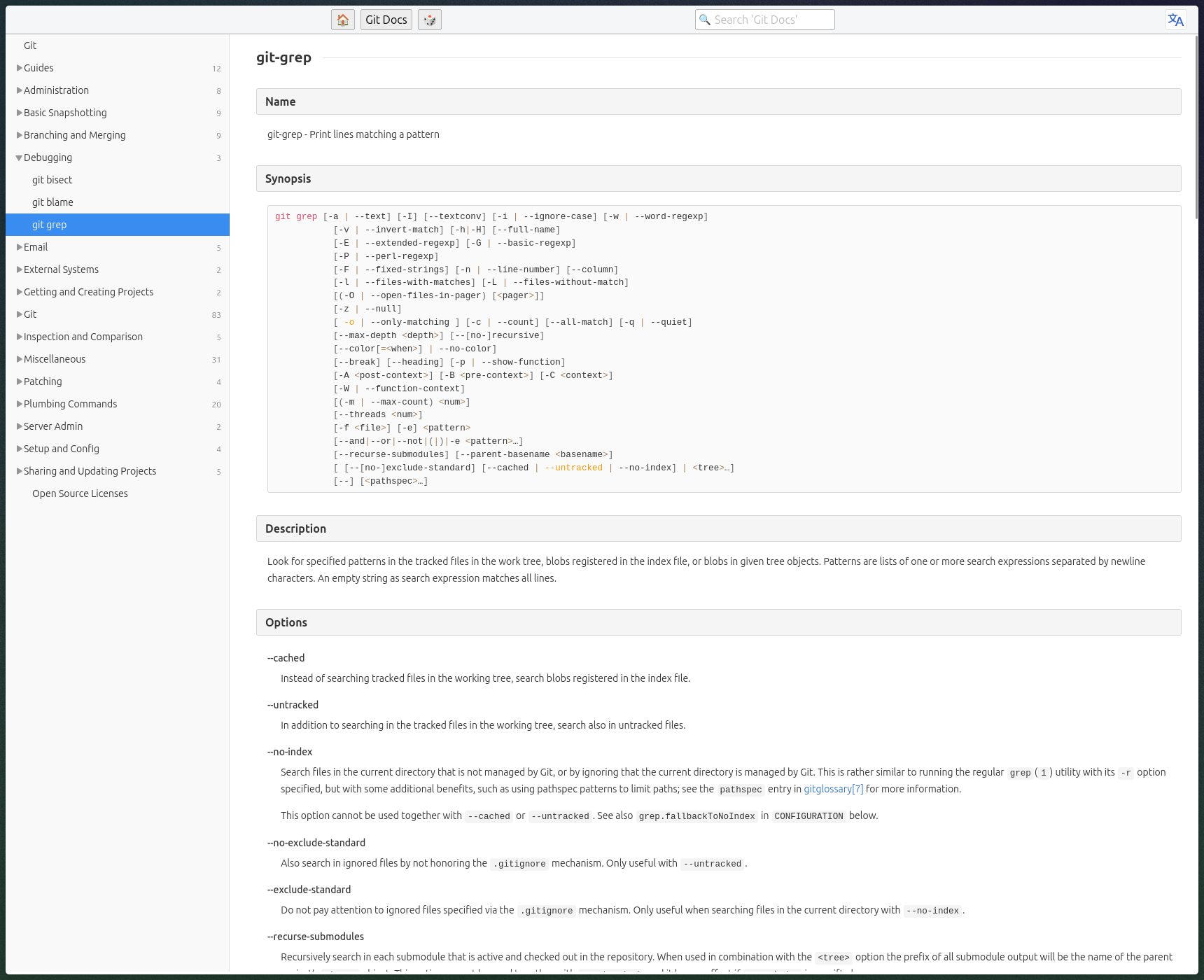Expand the Plumbing Commands arrow
The image size is (1204, 980).
[x=20, y=404]
